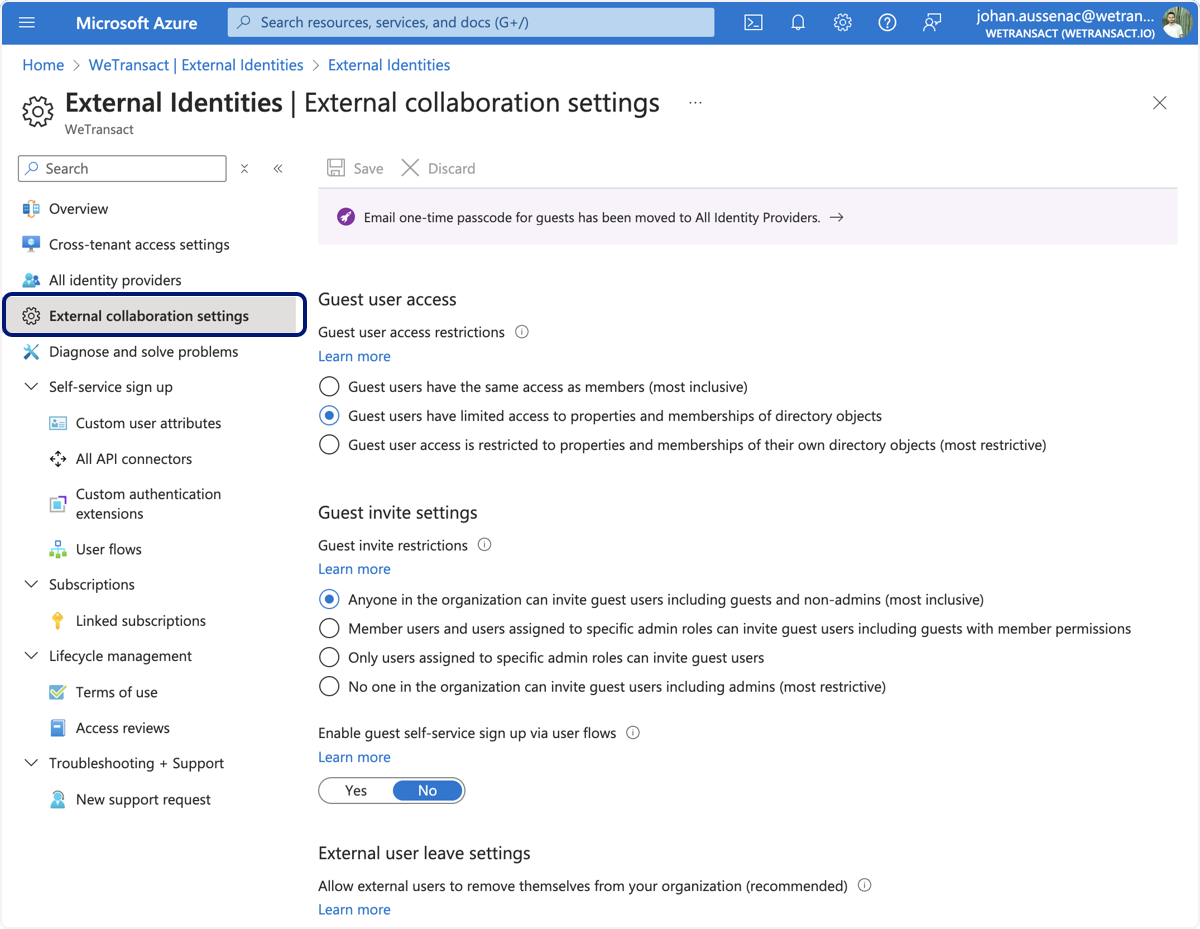Select No one in the organization can invite

(329, 687)
